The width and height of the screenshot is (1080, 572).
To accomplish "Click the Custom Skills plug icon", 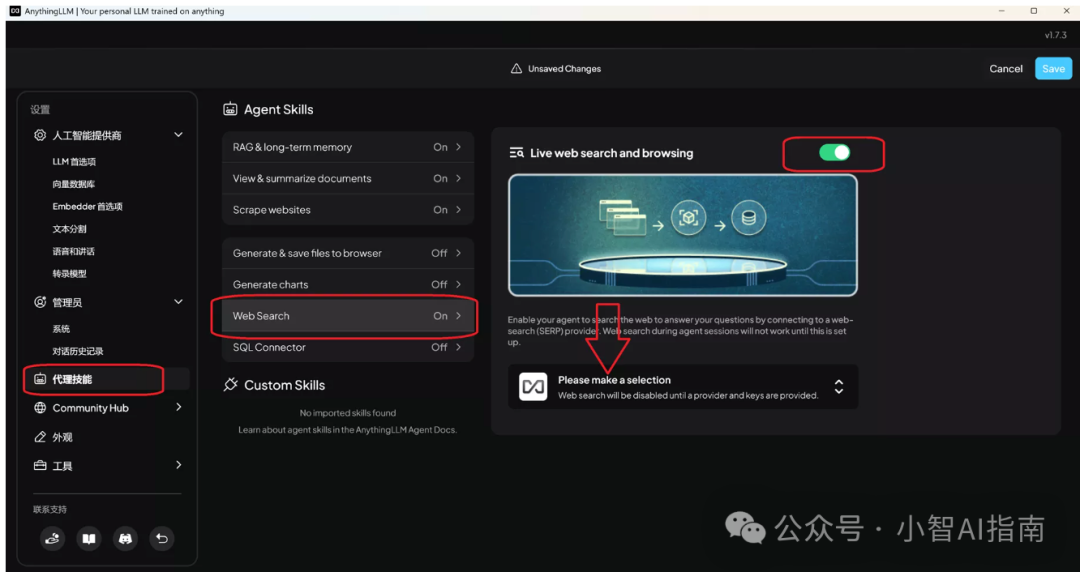I will 230,385.
